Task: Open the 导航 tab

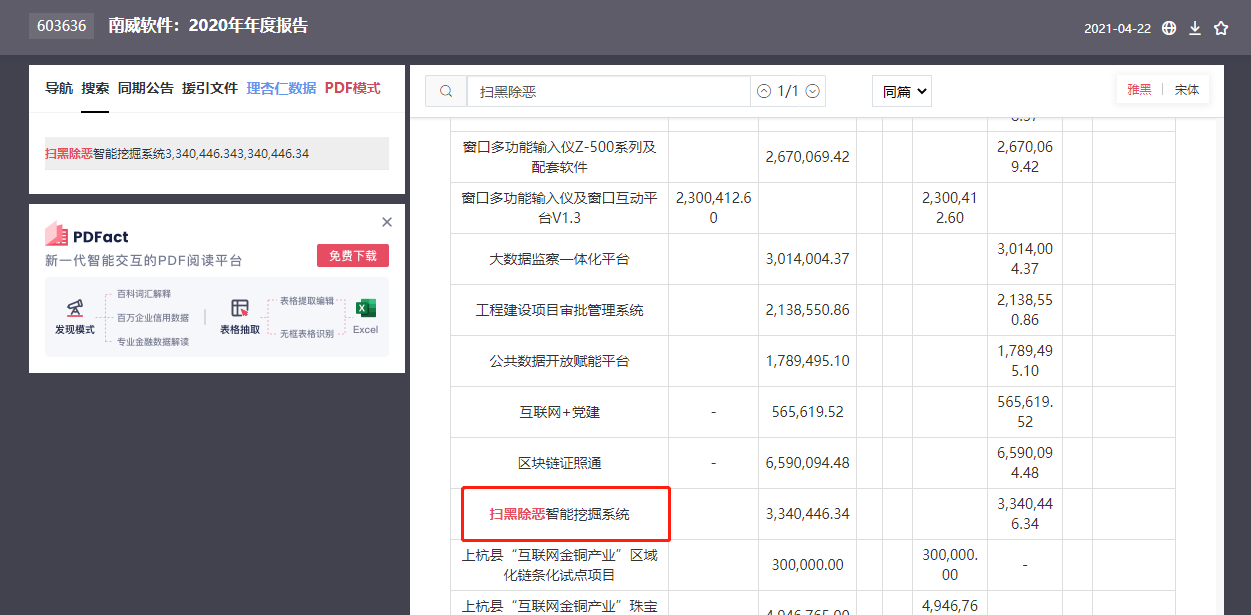Action: pos(59,88)
